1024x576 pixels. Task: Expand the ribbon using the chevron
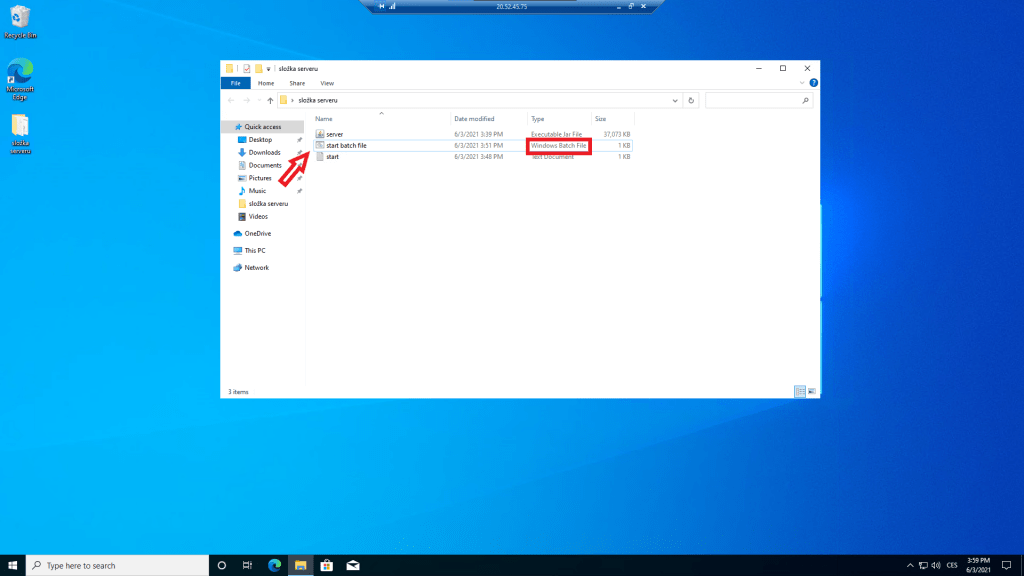[x=803, y=83]
